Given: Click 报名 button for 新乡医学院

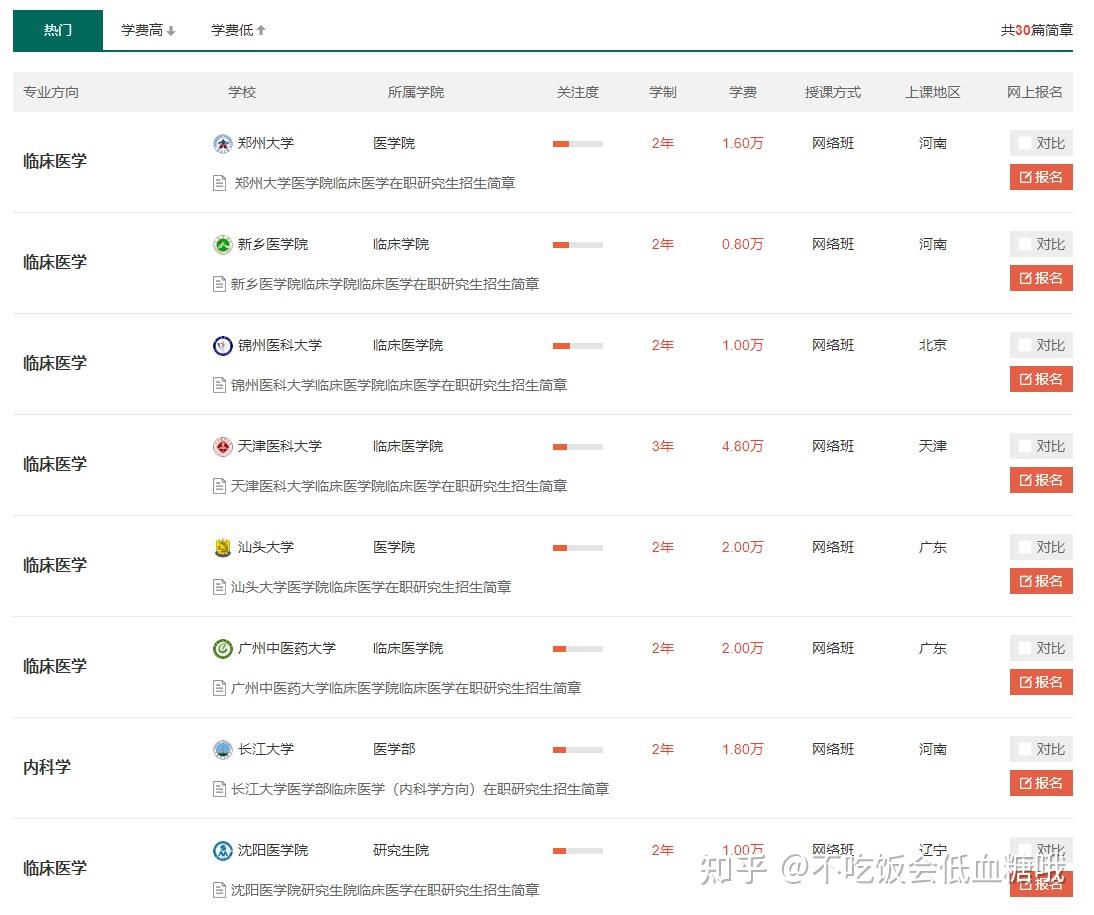Looking at the screenshot, I should (1041, 278).
